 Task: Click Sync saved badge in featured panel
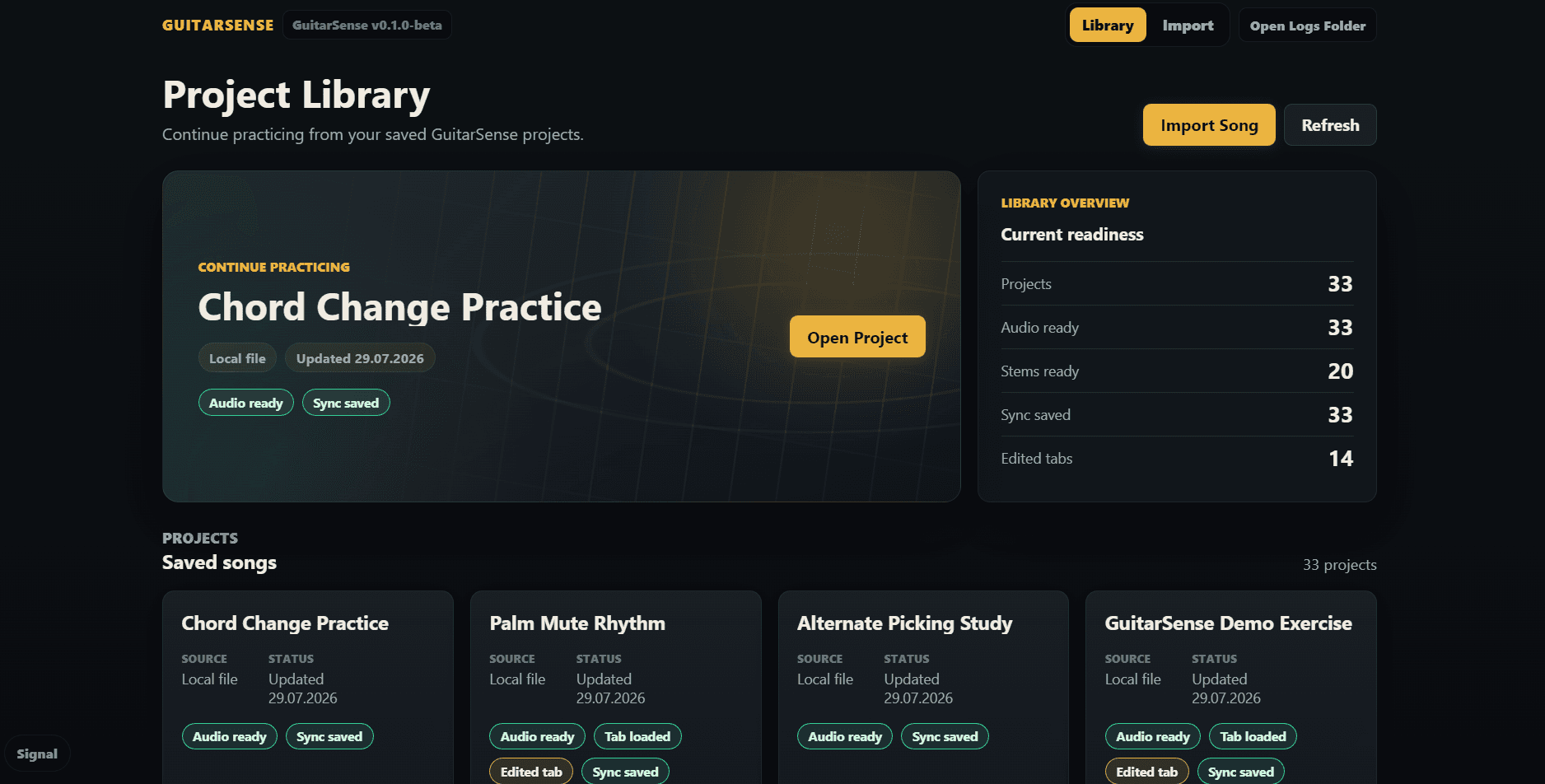[346, 403]
